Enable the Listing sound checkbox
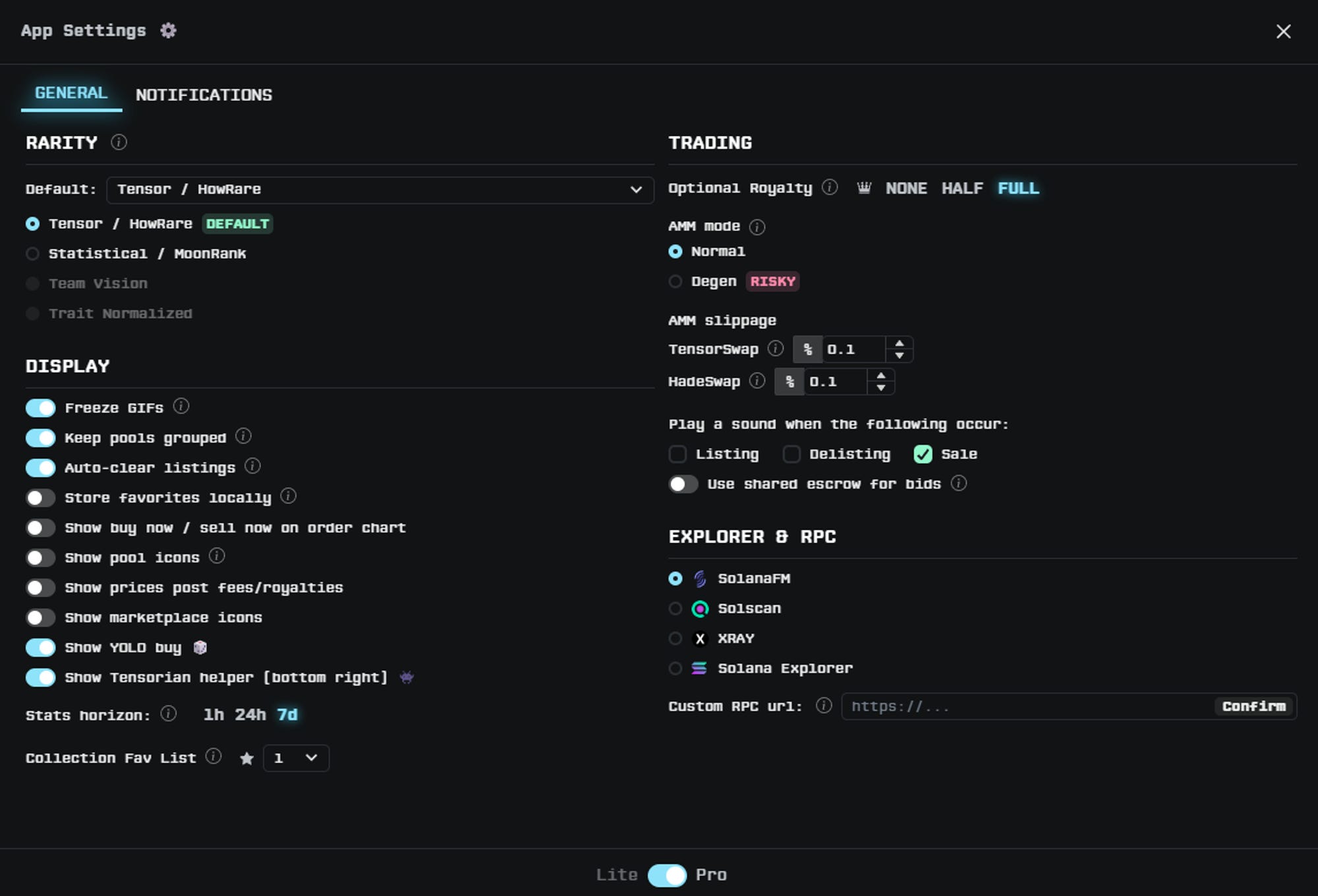This screenshot has width=1318, height=896. click(x=677, y=454)
